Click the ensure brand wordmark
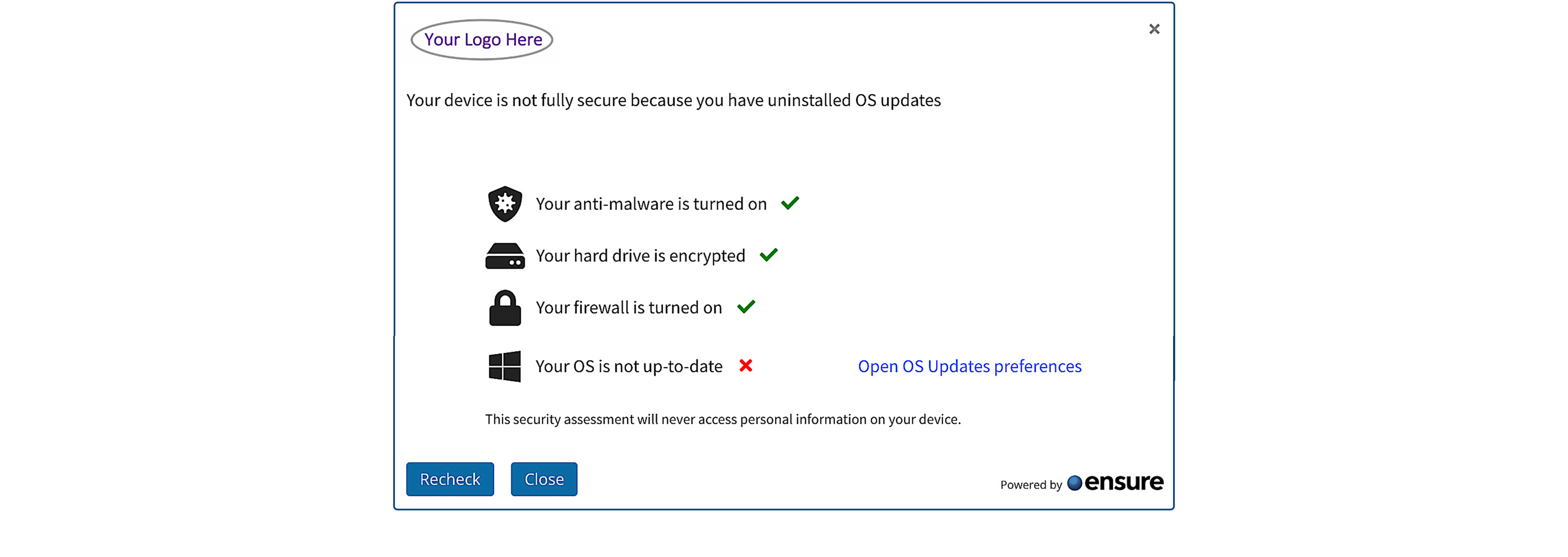This screenshot has width=1568, height=557. point(1124,482)
